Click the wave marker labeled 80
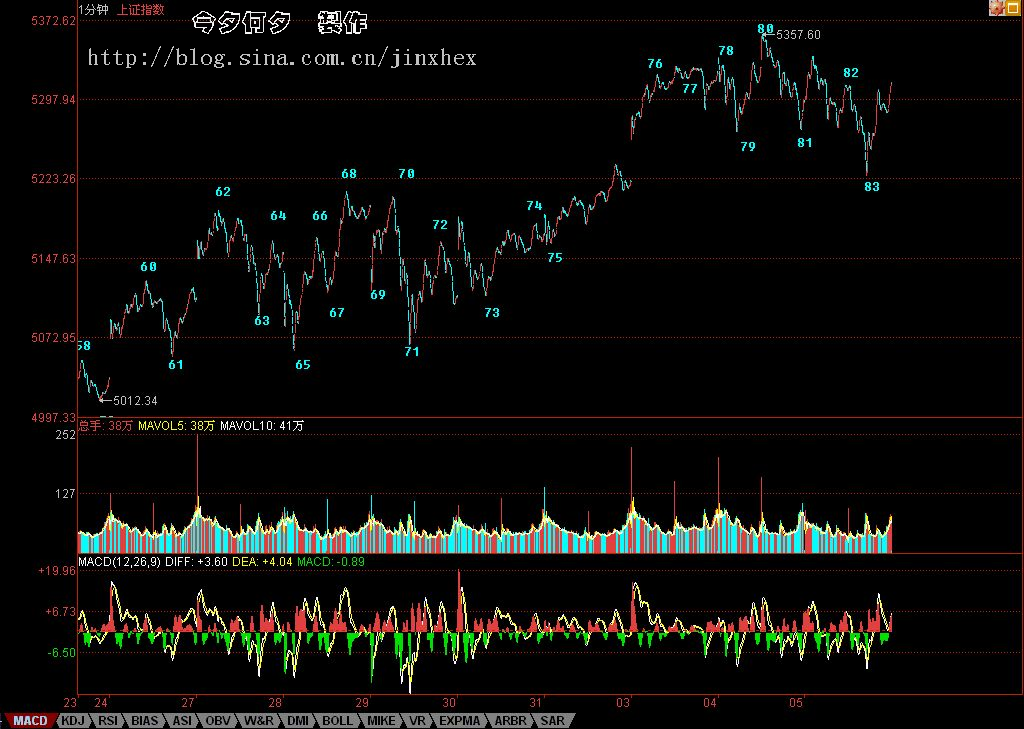Viewport: 1024px width, 729px height. click(x=765, y=29)
